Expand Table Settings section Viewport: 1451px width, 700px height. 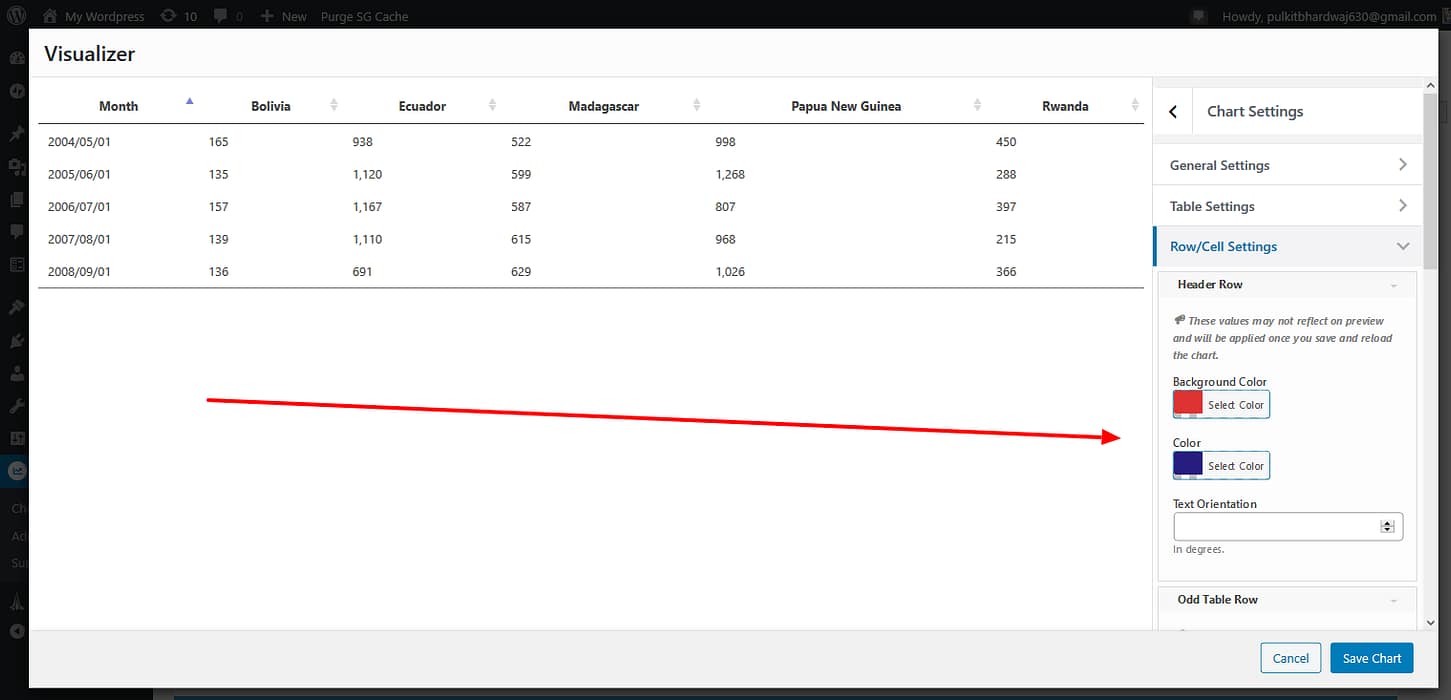(1288, 206)
